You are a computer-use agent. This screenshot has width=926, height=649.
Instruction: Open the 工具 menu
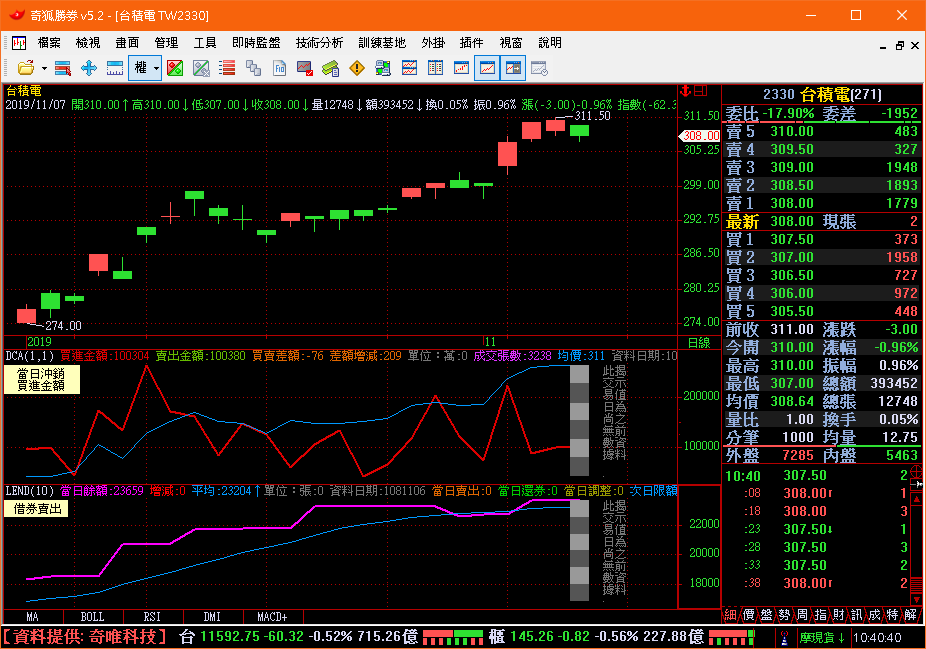click(x=205, y=43)
